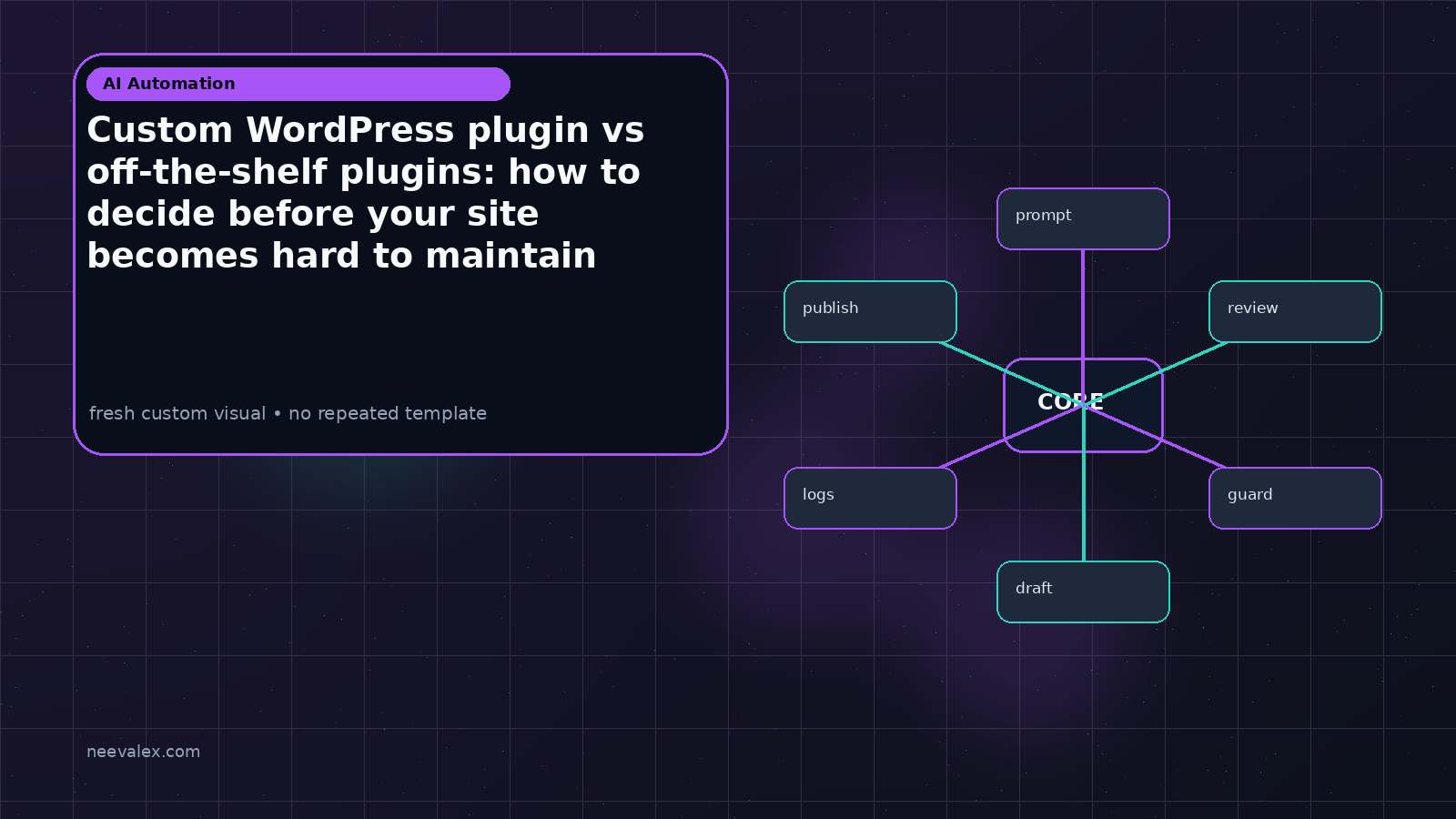
Task: Select the prompt node
Action: (1083, 218)
